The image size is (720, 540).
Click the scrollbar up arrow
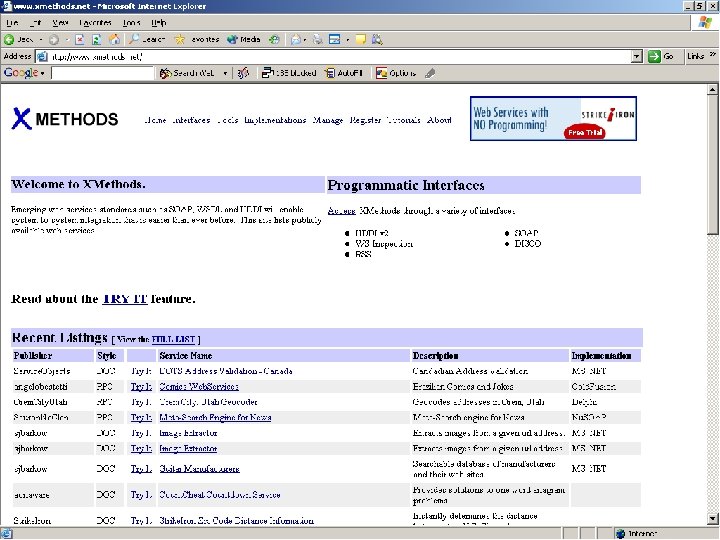coord(713,90)
